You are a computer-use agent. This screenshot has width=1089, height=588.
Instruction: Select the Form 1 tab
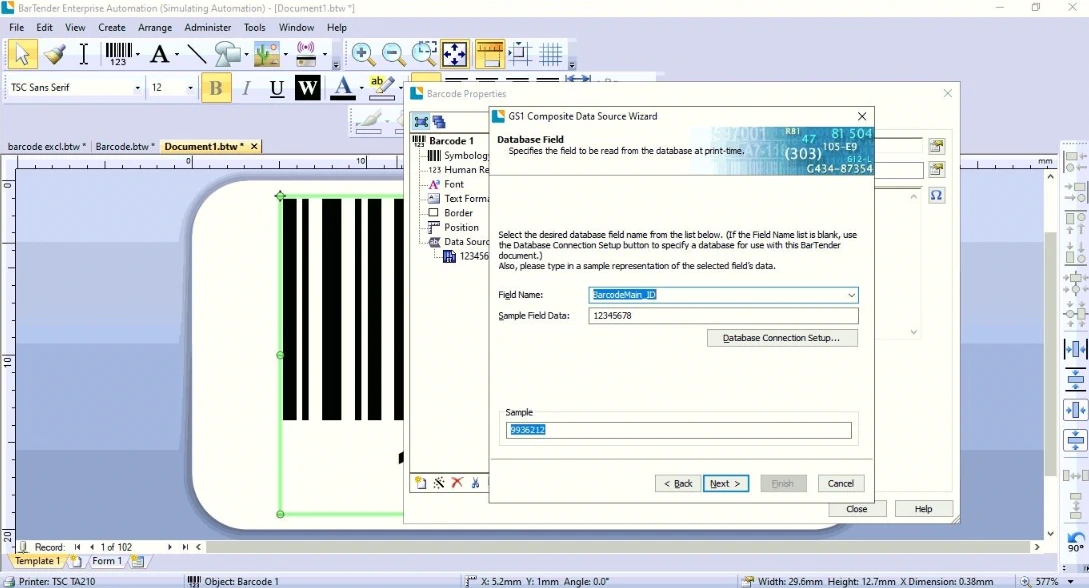[x=106, y=561]
